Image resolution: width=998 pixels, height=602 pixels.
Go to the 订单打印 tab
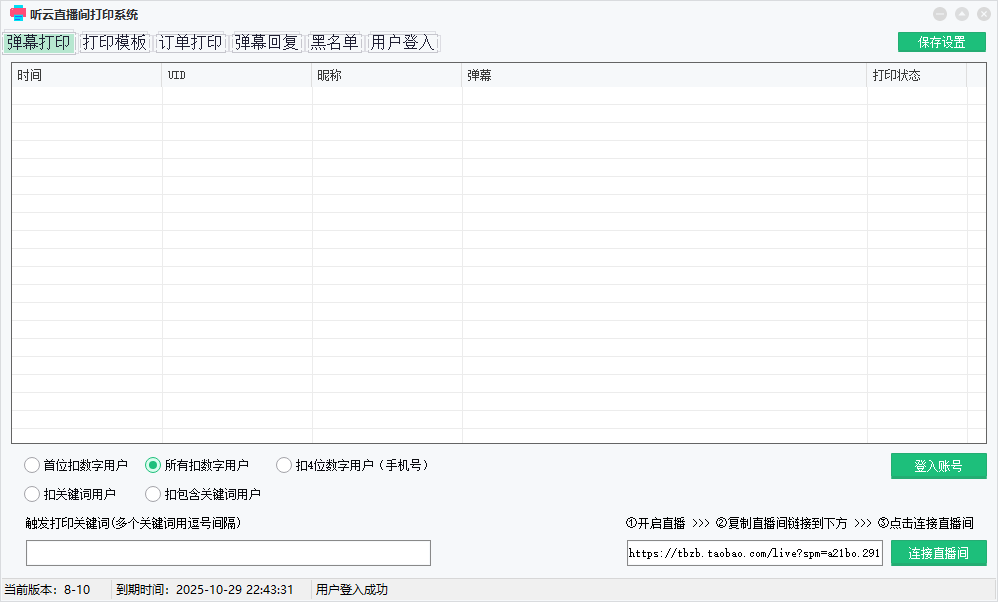191,43
